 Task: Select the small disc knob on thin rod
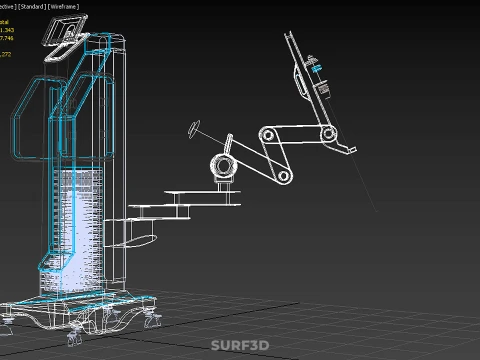pyautogui.click(x=194, y=129)
